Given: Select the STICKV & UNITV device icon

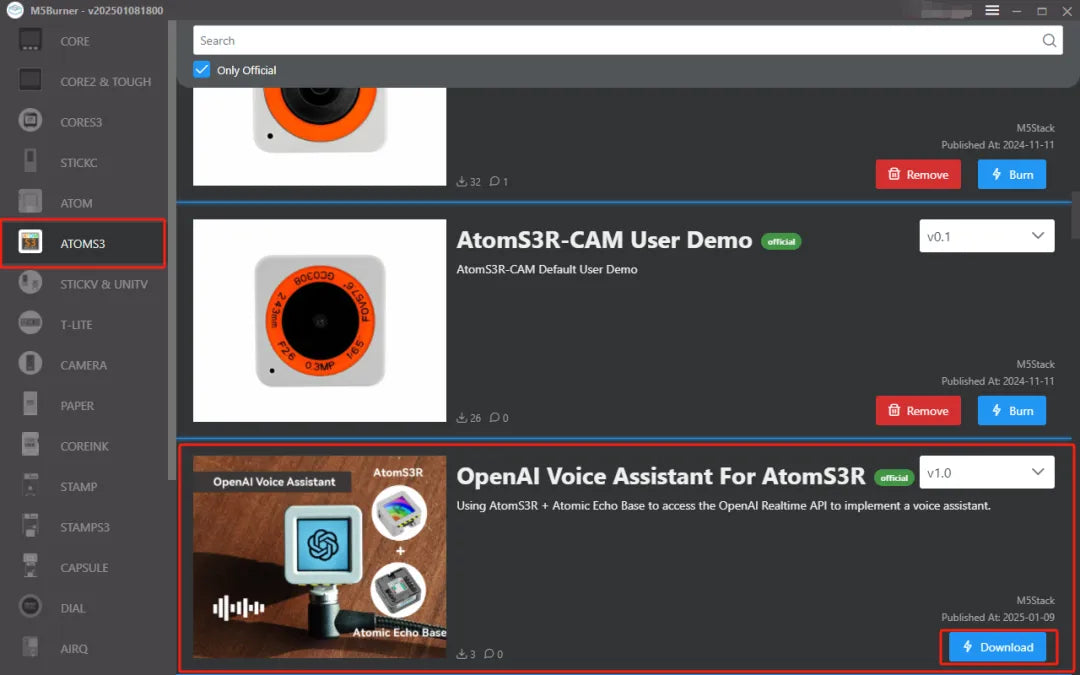Looking at the screenshot, I should 30,283.
